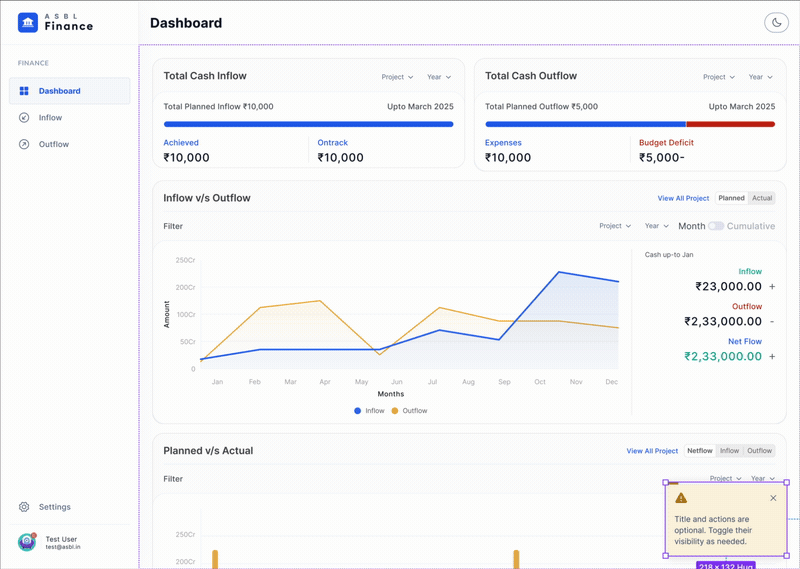Select Planned in the Planned/Actual toggle
Viewport: 800px width, 569px height.
731,198
